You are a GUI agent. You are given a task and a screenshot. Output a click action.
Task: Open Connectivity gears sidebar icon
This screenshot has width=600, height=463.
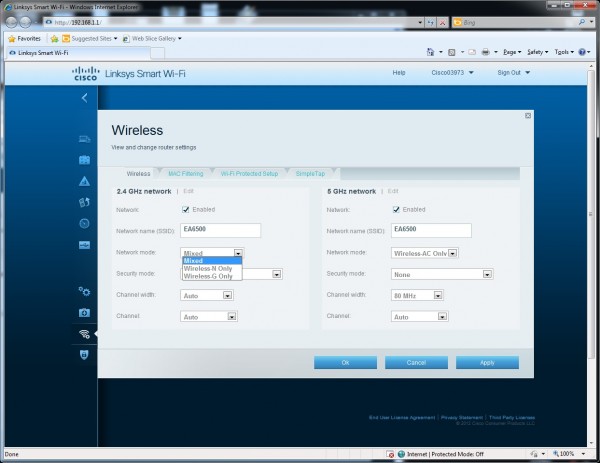click(x=85, y=292)
